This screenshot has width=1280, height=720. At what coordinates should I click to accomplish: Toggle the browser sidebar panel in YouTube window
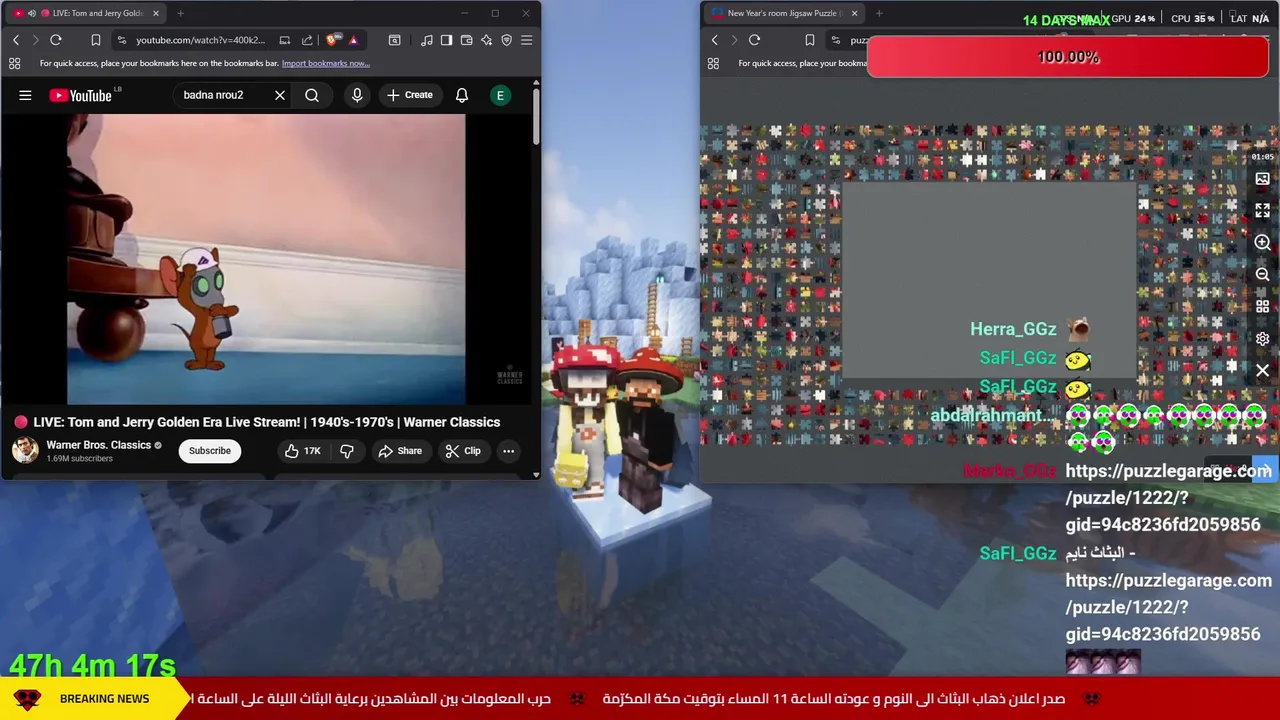click(x=446, y=40)
